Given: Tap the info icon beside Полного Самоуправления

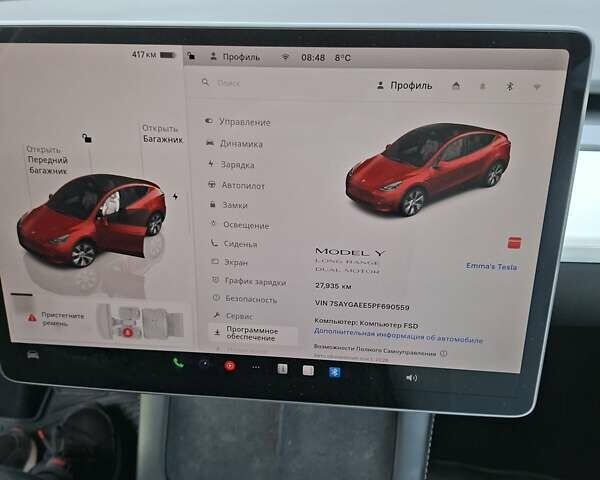Looking at the screenshot, I should (443, 353).
